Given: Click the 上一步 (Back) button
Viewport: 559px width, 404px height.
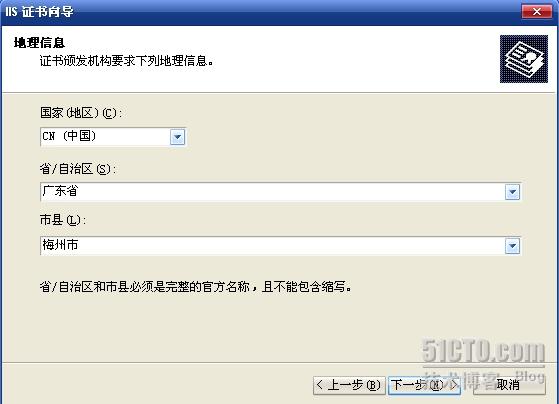Looking at the screenshot, I should click(349, 385).
